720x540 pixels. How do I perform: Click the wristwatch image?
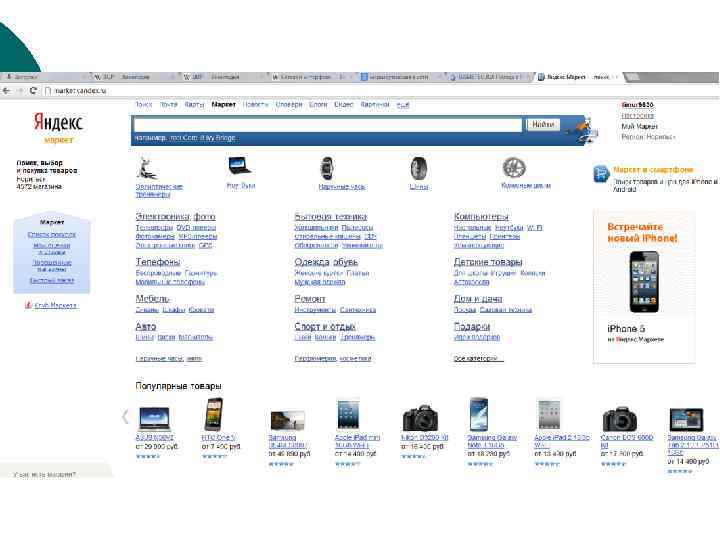tap(326, 169)
